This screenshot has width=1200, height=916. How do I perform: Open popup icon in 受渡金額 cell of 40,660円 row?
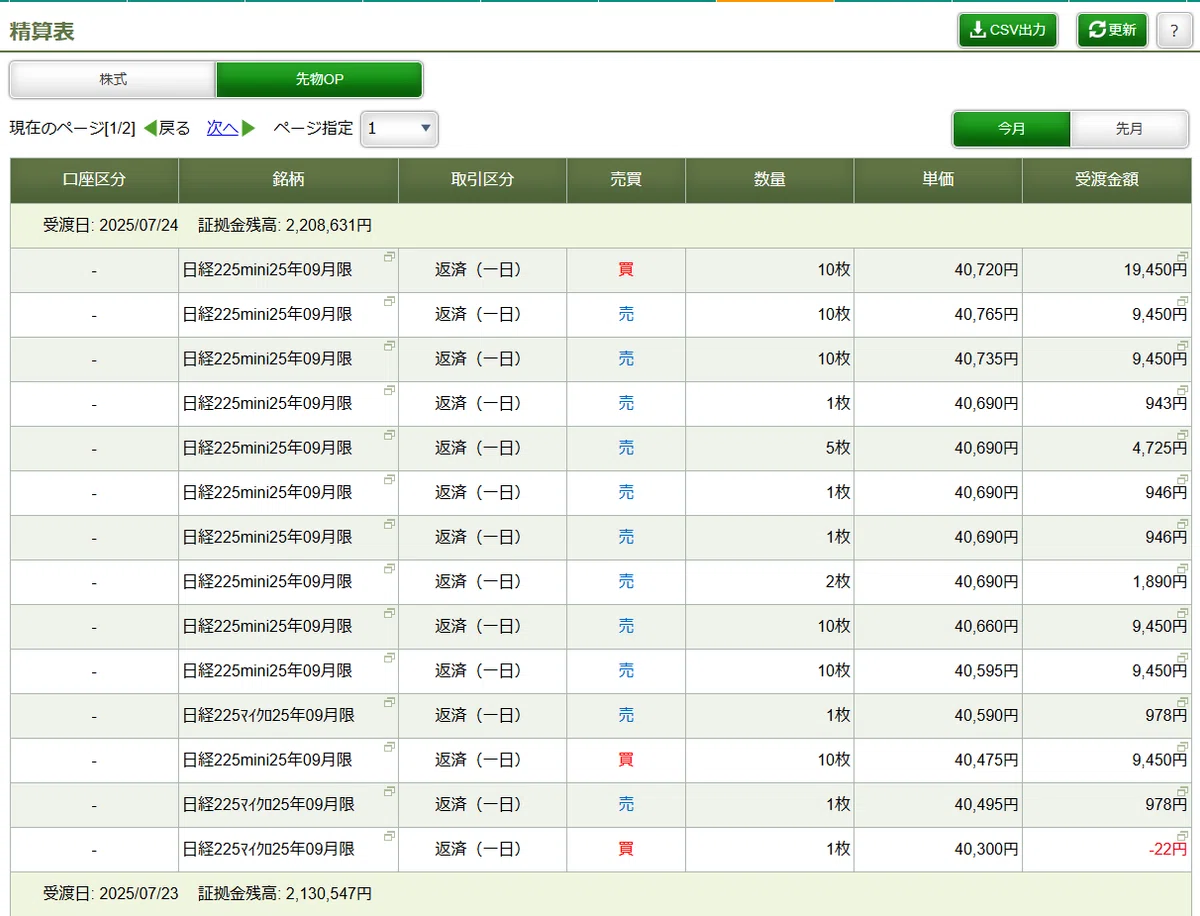point(1183,612)
